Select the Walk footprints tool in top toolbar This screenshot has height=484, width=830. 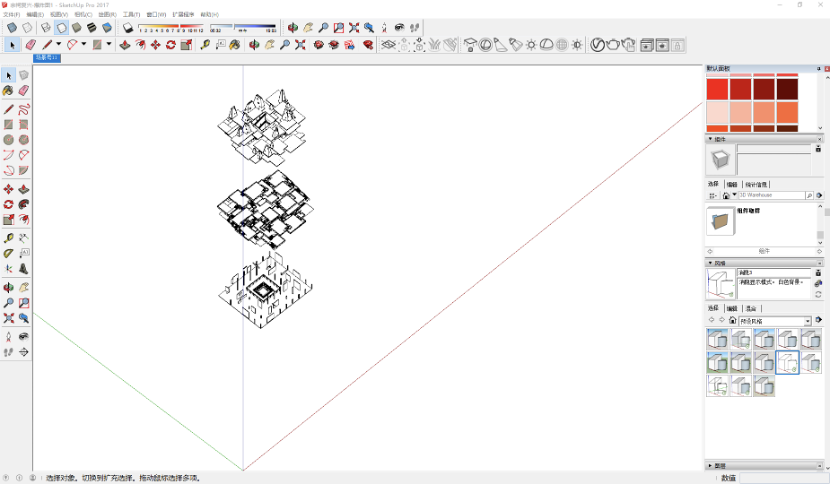pyautogui.click(x=415, y=28)
